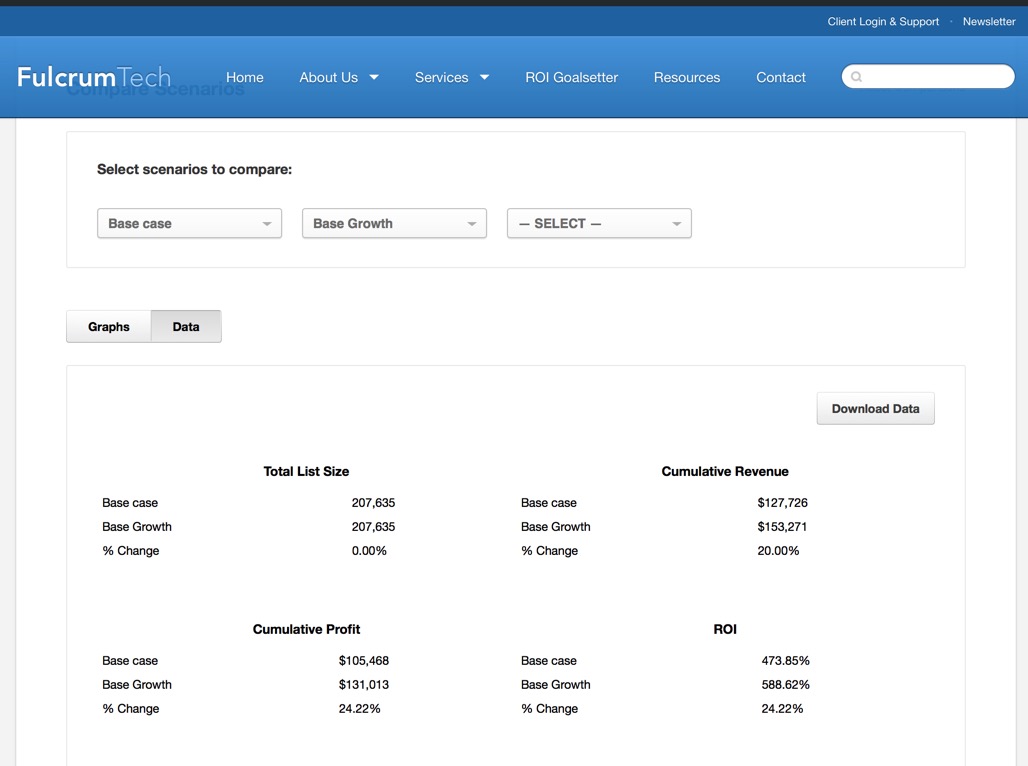Click the FulcrumTech logo

(92, 75)
